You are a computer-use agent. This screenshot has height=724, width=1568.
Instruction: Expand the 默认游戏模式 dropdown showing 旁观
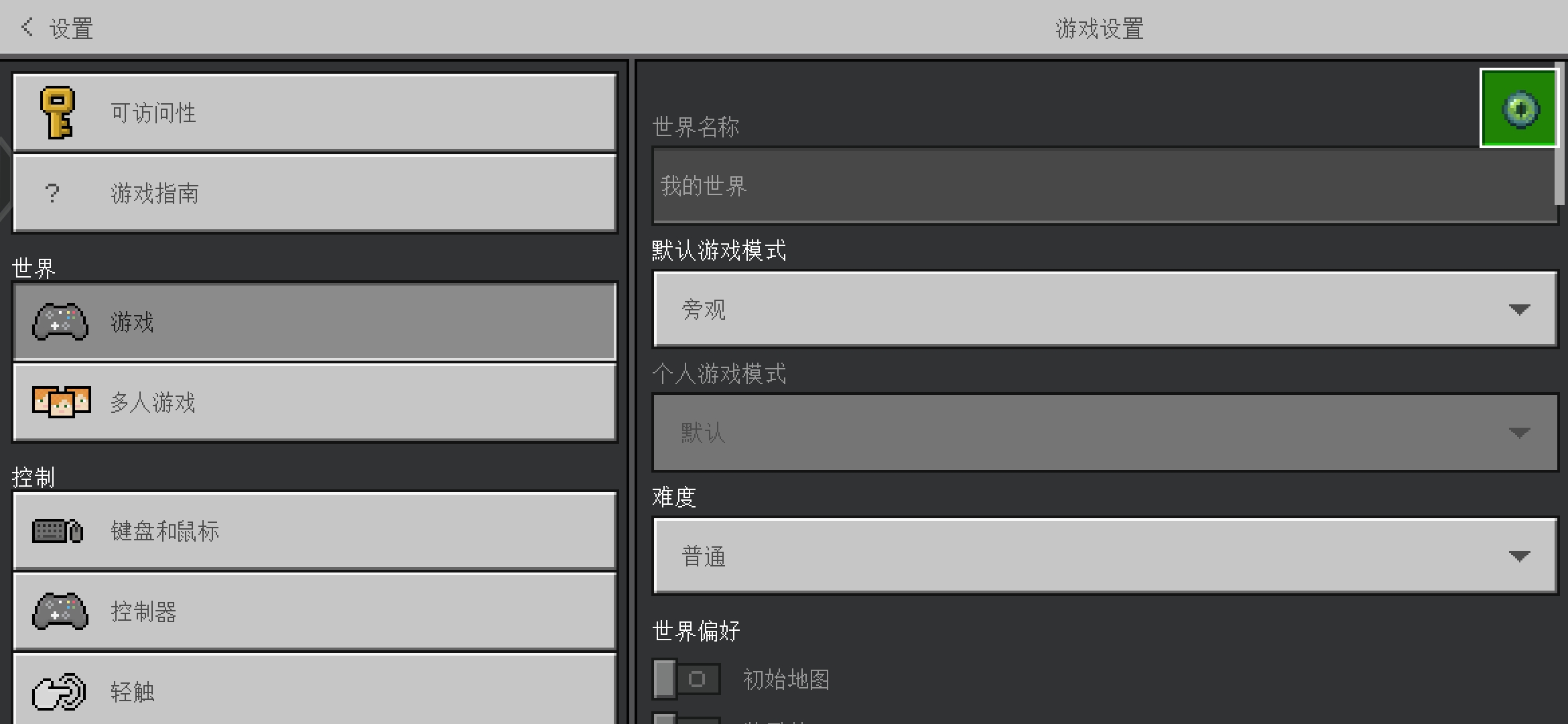[x=1105, y=309]
